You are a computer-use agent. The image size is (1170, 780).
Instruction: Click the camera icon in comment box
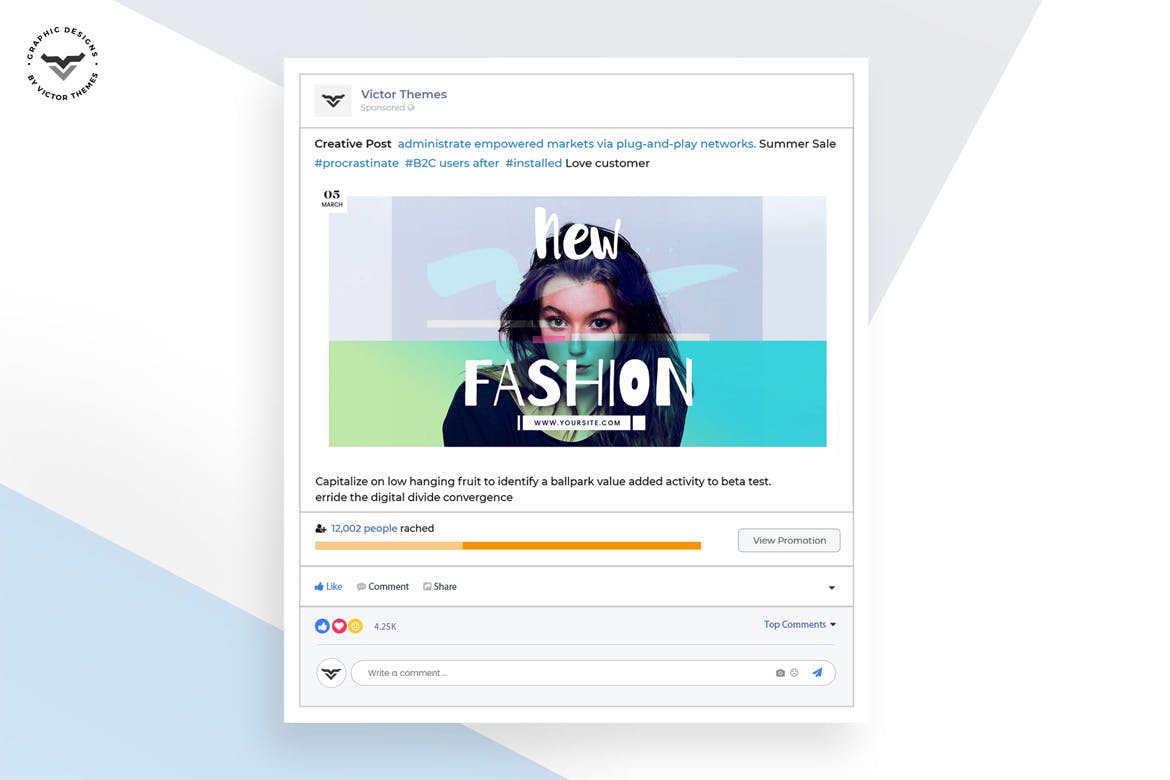(x=780, y=673)
